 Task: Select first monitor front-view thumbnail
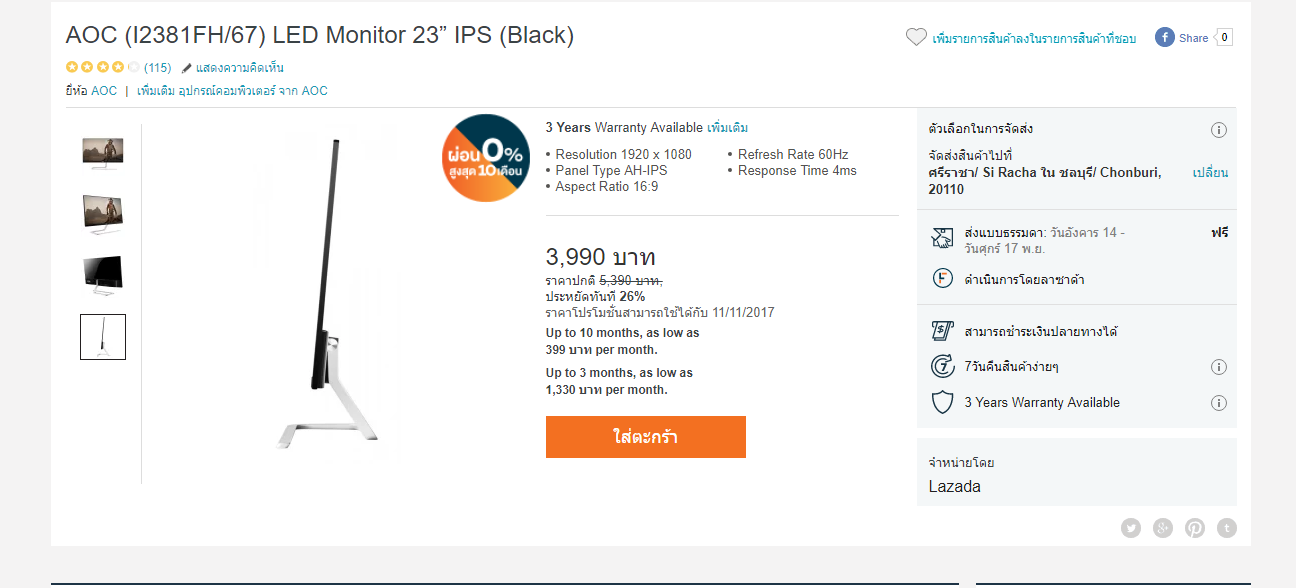click(x=103, y=152)
